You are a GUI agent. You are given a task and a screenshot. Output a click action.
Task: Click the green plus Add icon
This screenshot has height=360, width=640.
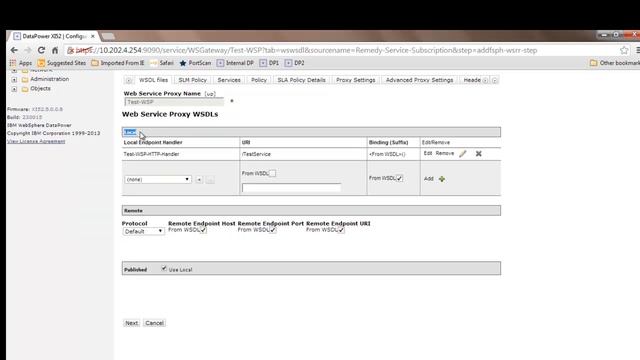coord(442,179)
